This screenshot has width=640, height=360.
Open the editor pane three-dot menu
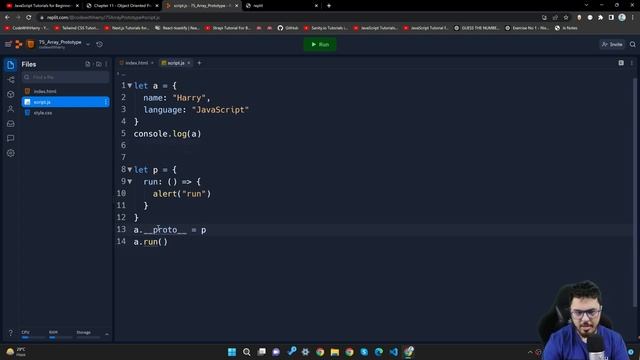coord(631,63)
